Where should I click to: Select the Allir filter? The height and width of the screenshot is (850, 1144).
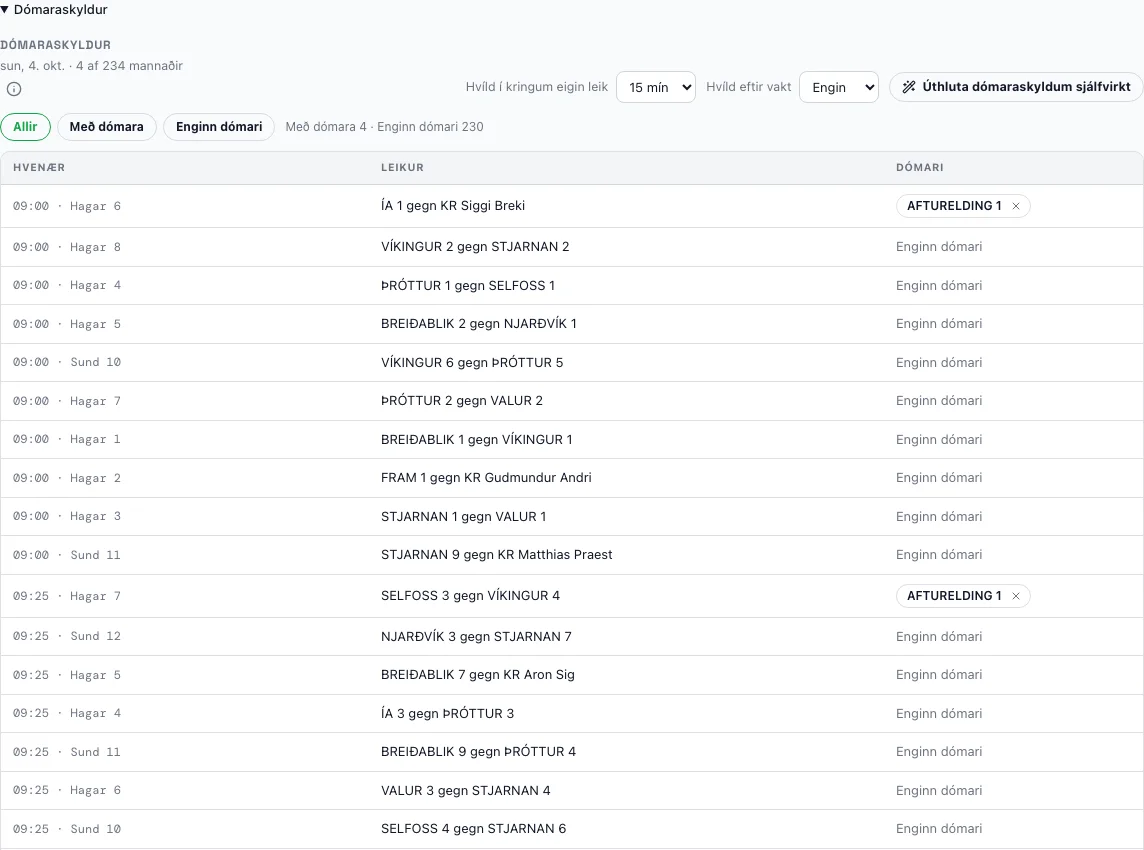click(25, 127)
